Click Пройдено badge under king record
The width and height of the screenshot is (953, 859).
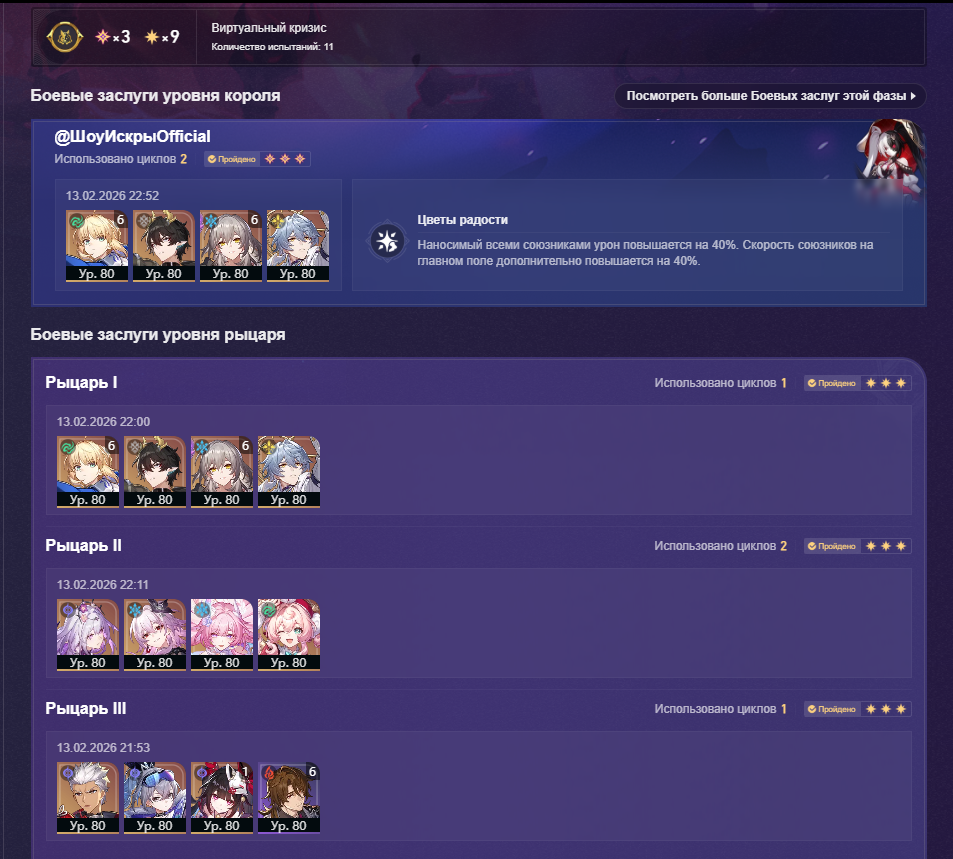[232, 159]
